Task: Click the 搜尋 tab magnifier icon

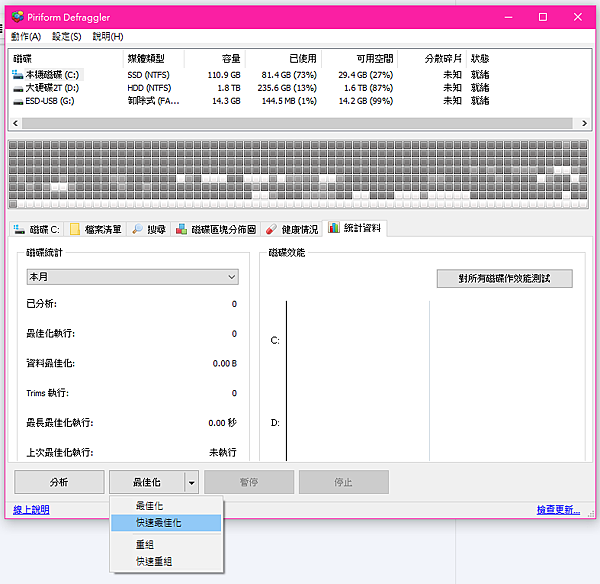Action: [x=137, y=229]
